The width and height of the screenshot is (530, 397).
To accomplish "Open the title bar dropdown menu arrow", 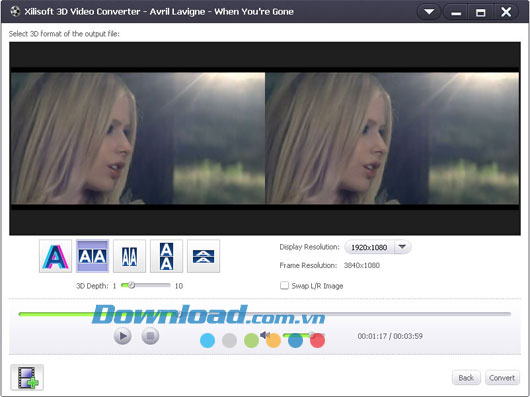I will tap(429, 12).
